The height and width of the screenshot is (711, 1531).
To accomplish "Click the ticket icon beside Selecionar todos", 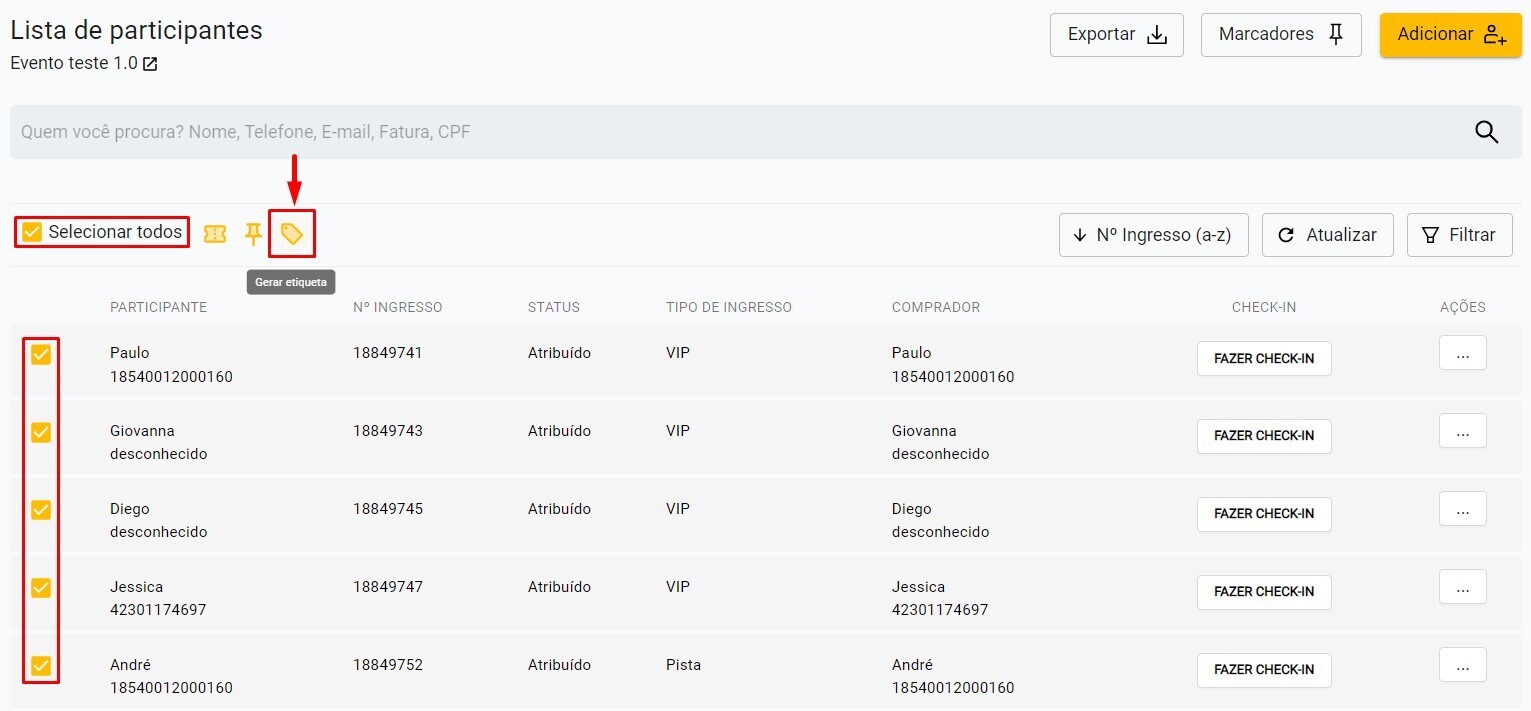I will [215, 234].
